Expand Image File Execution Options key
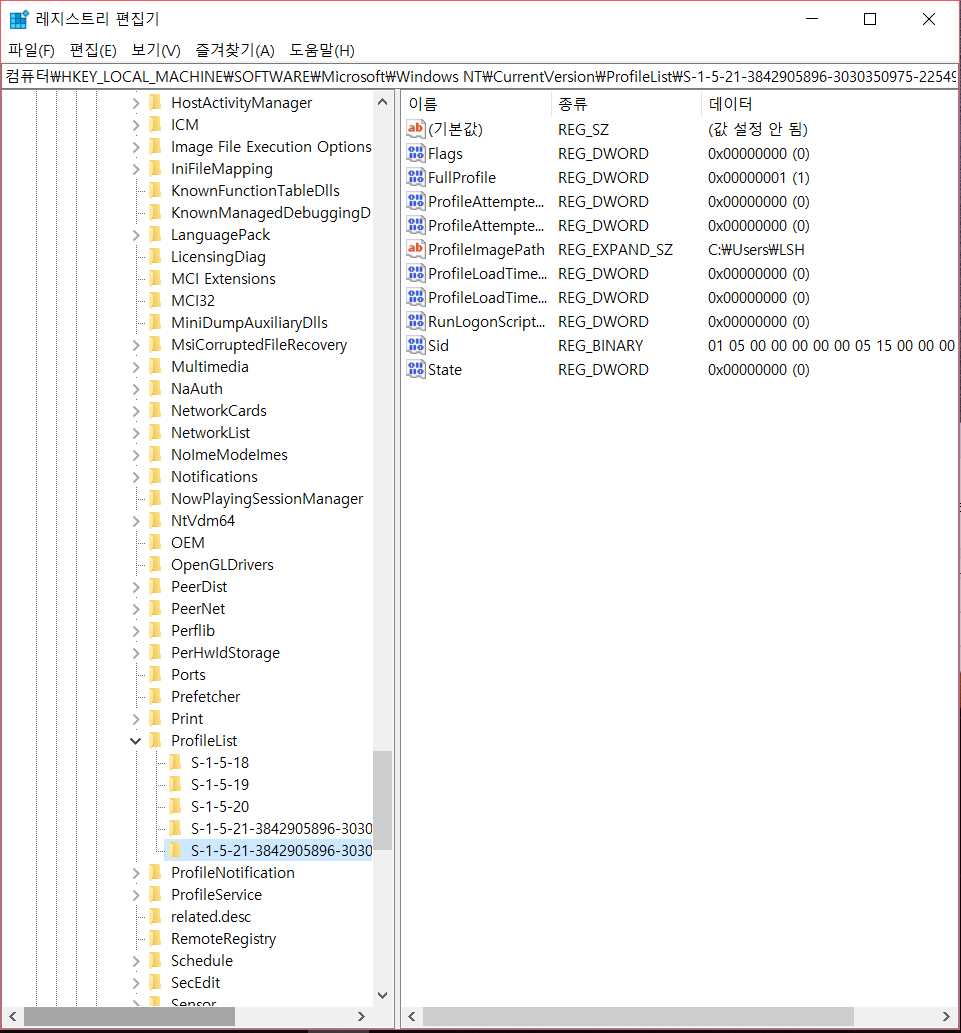Screen dimensions: 961x1033 click(136, 147)
